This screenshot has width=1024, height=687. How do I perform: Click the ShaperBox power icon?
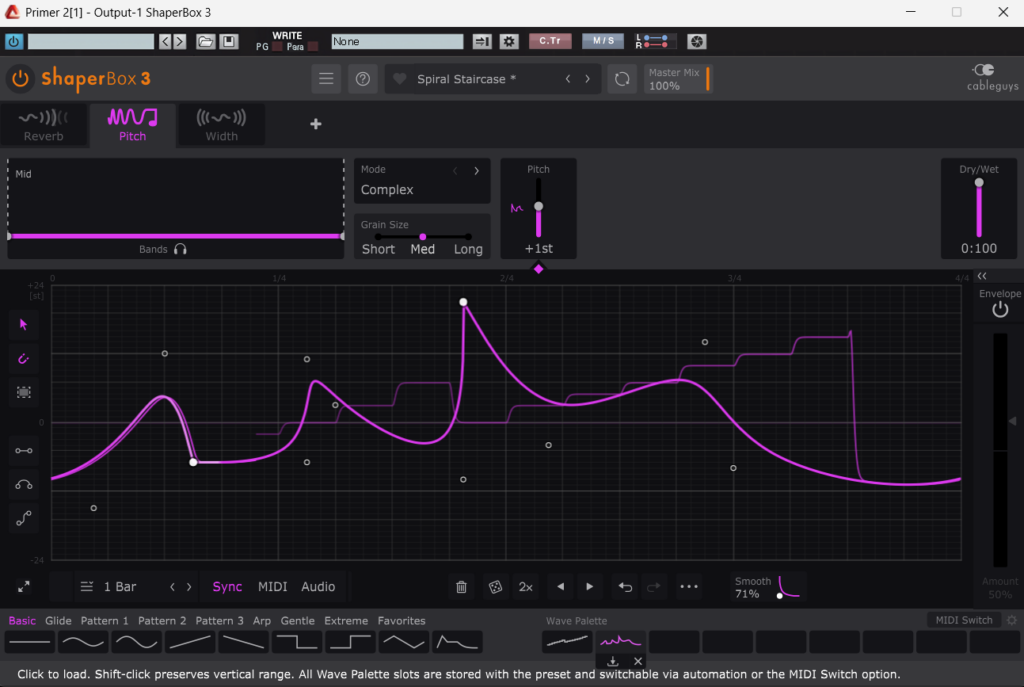coord(20,79)
